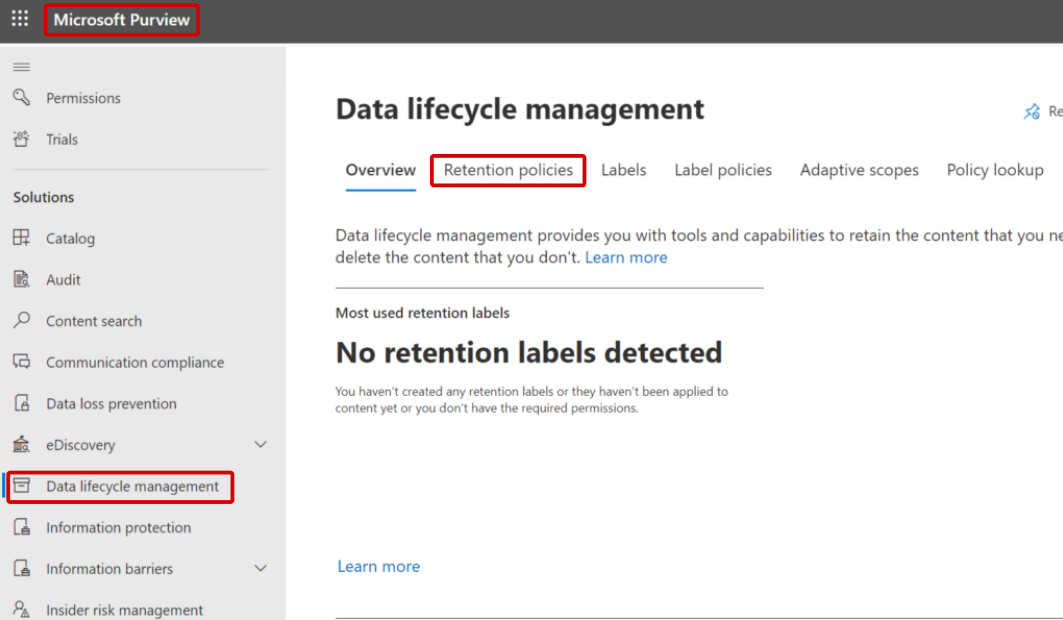The image size is (1063, 620).
Task: Click the Permissions key icon
Action: point(21,97)
